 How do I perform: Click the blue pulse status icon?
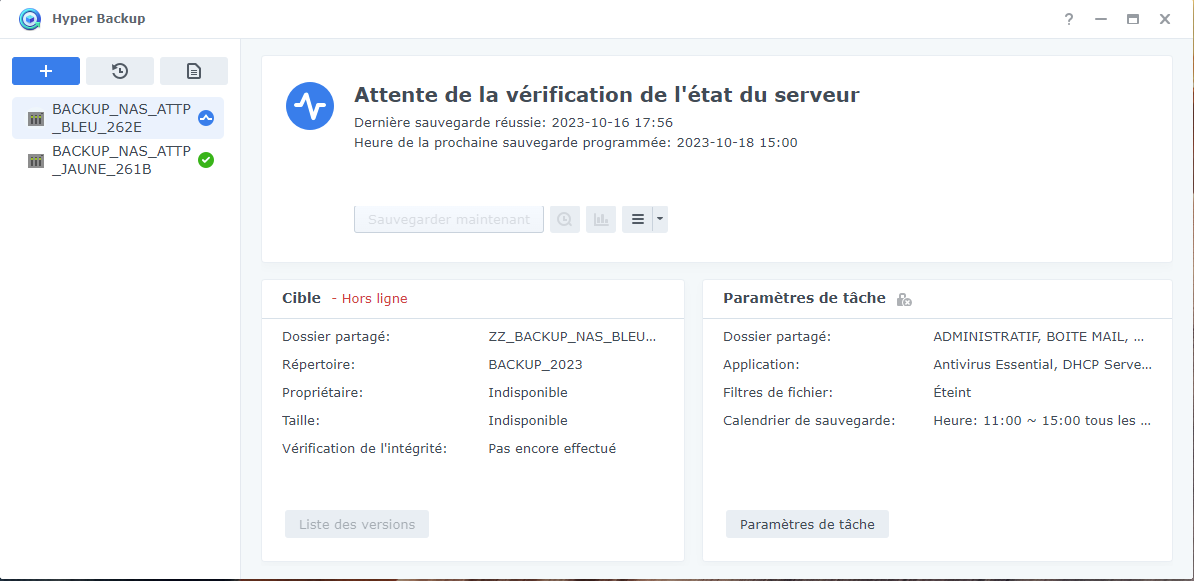click(x=310, y=106)
